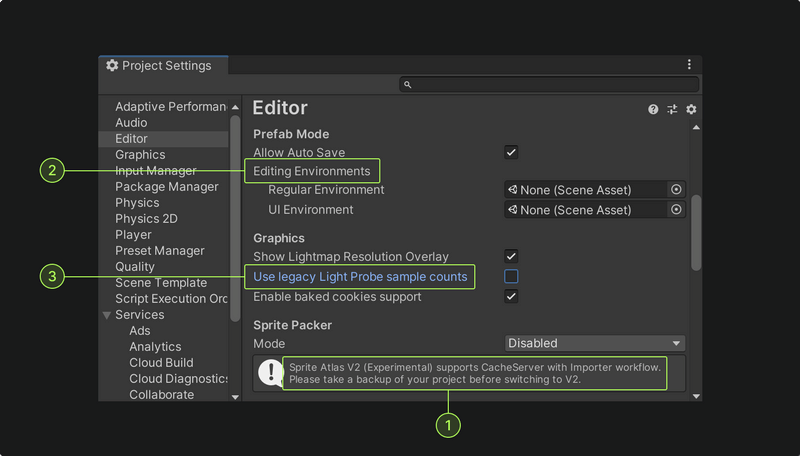Click the three-dot window options menu
Screen dimensions: 800x456
689,65
